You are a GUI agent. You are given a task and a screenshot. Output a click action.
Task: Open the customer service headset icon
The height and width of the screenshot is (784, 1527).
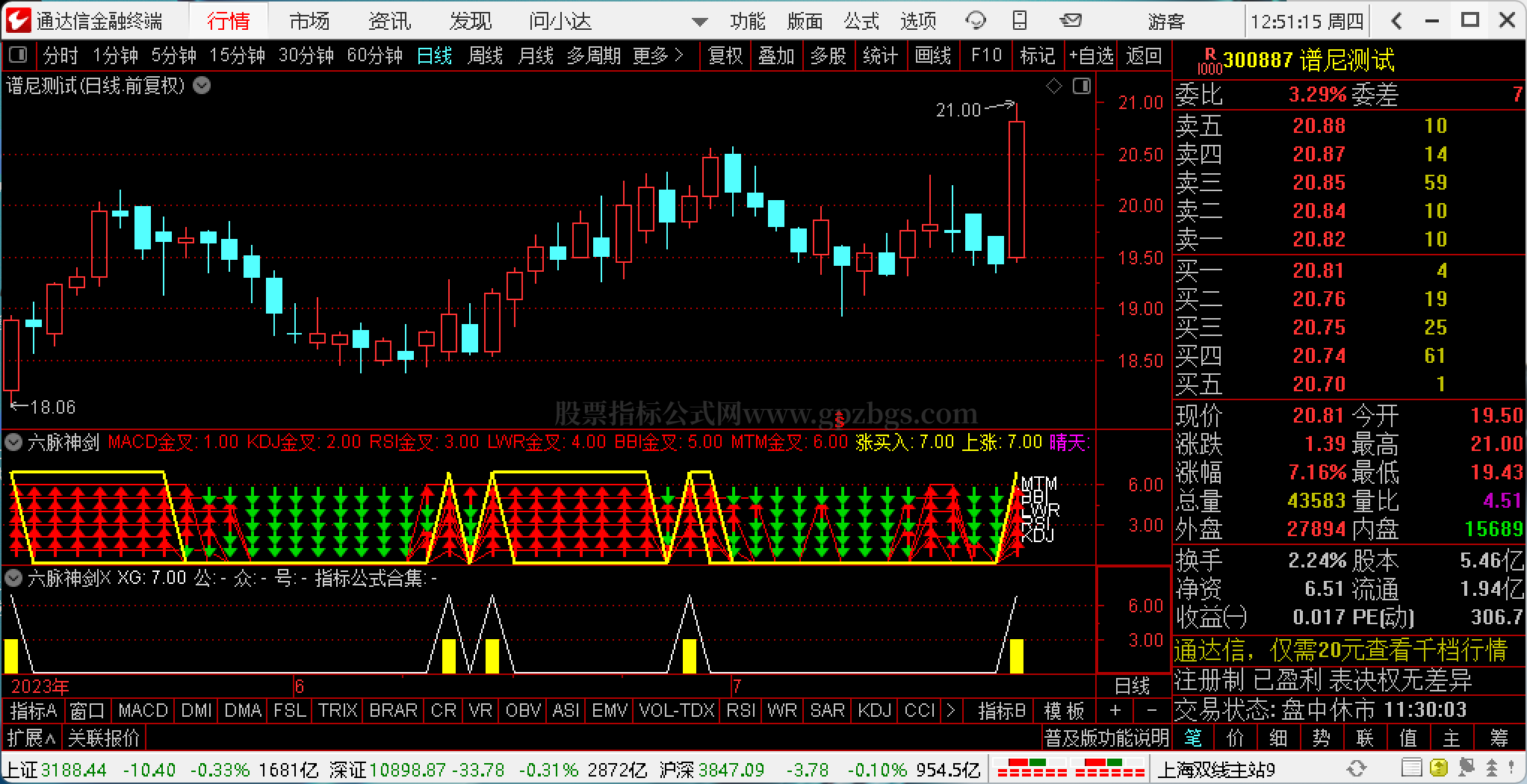pyautogui.click(x=975, y=21)
